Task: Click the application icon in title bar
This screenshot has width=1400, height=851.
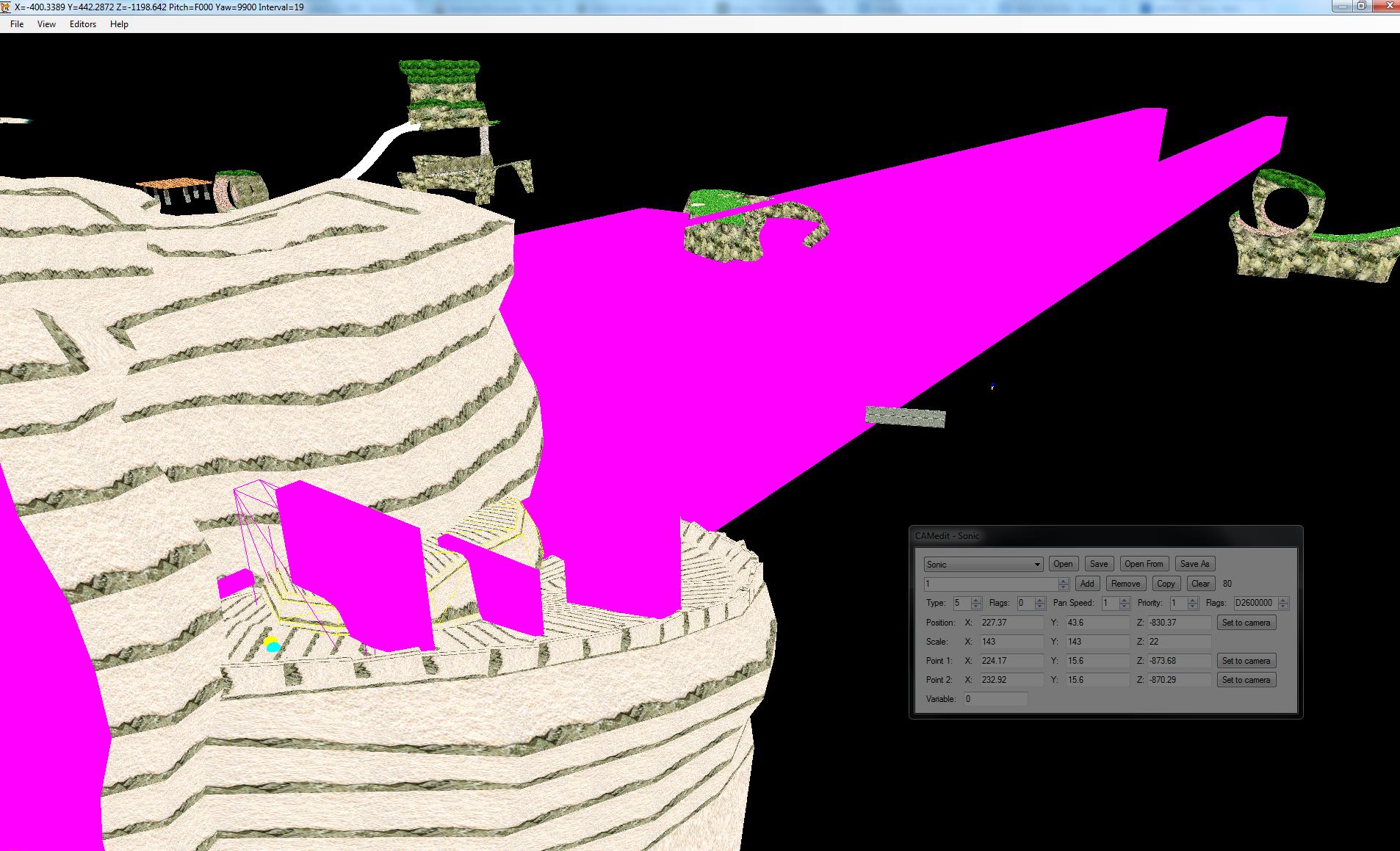Action: click(x=7, y=7)
